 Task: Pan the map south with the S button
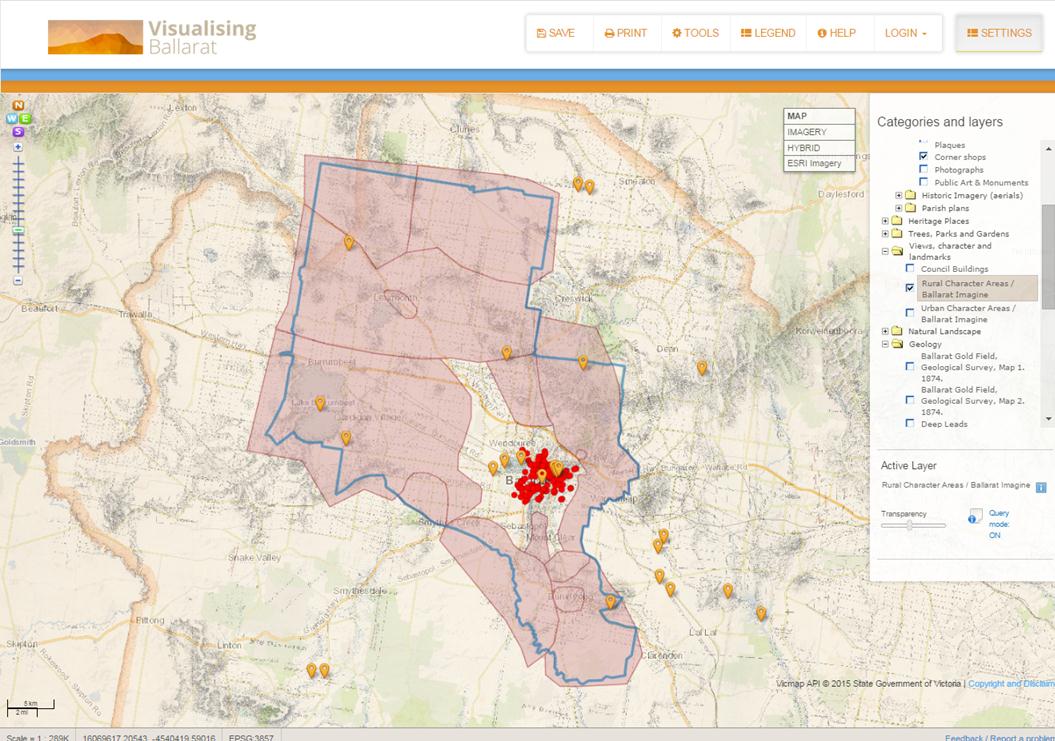(x=18, y=132)
